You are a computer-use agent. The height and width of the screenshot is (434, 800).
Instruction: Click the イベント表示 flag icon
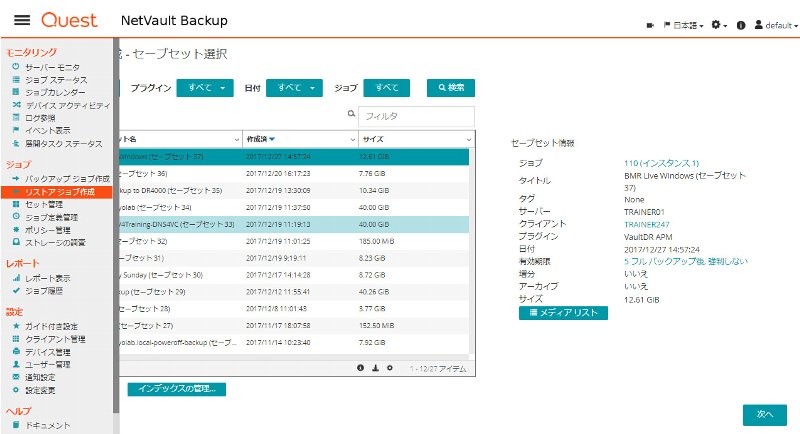(x=16, y=130)
